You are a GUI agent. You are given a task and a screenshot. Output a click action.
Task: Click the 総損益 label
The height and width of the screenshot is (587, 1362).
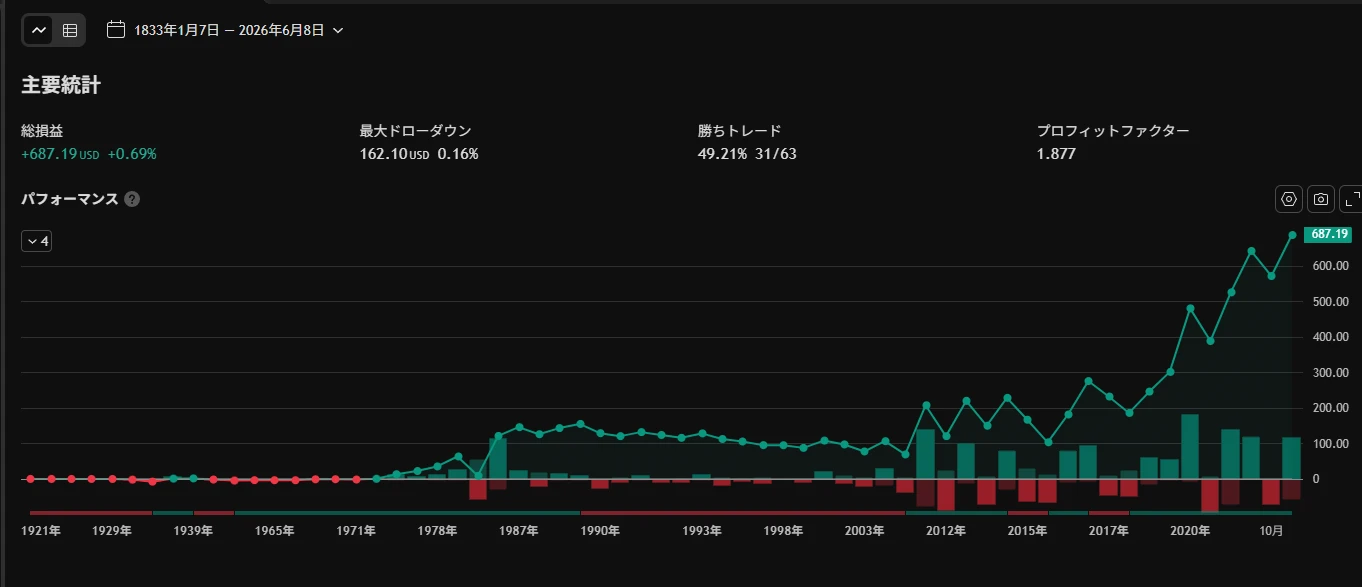click(42, 131)
